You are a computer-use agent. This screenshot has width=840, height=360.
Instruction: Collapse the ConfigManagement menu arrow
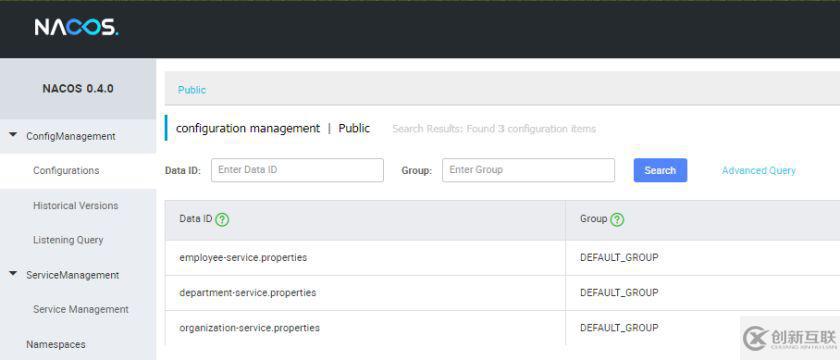pyautogui.click(x=13, y=136)
